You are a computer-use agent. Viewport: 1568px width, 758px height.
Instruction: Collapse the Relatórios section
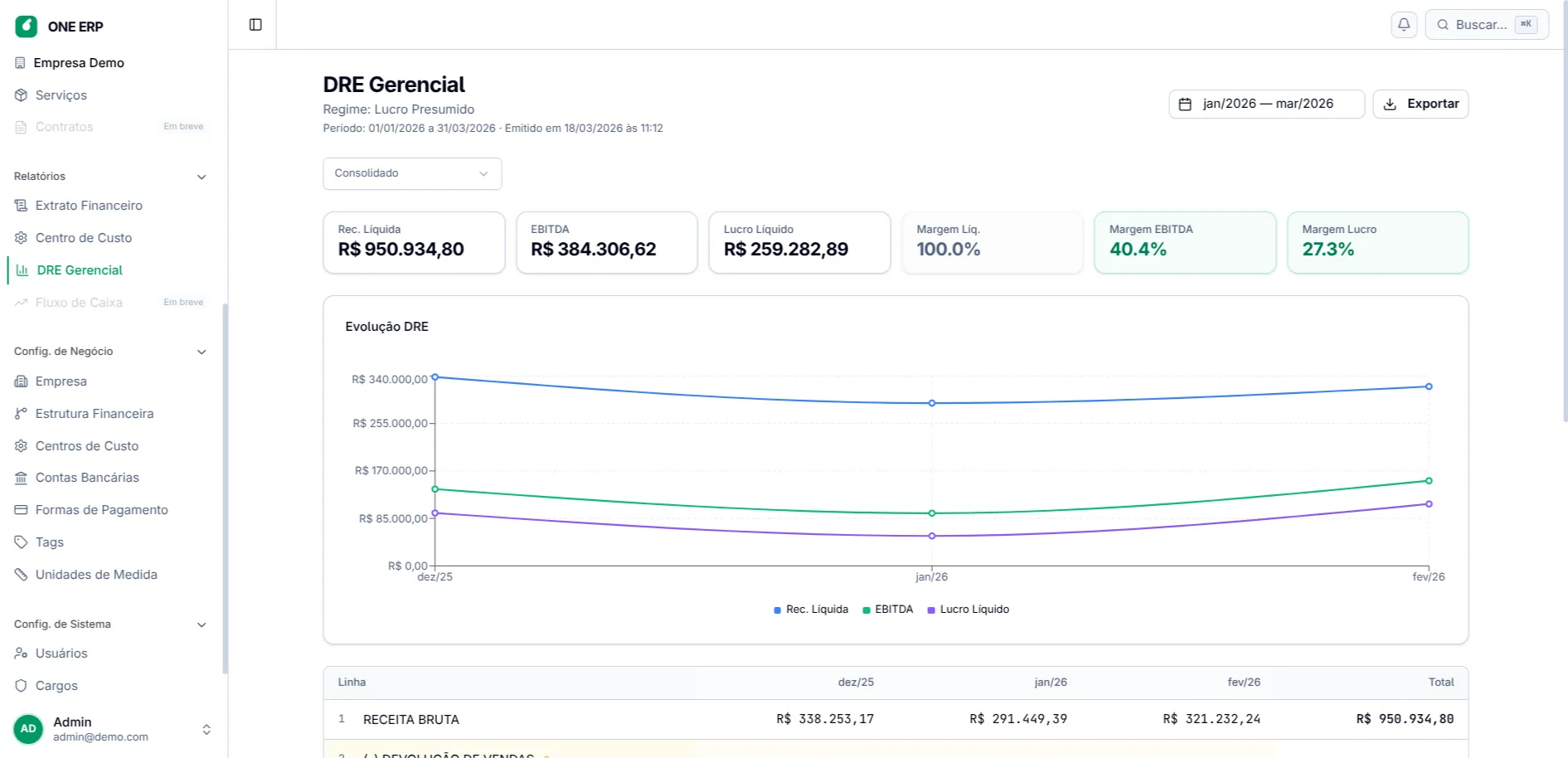coord(201,177)
